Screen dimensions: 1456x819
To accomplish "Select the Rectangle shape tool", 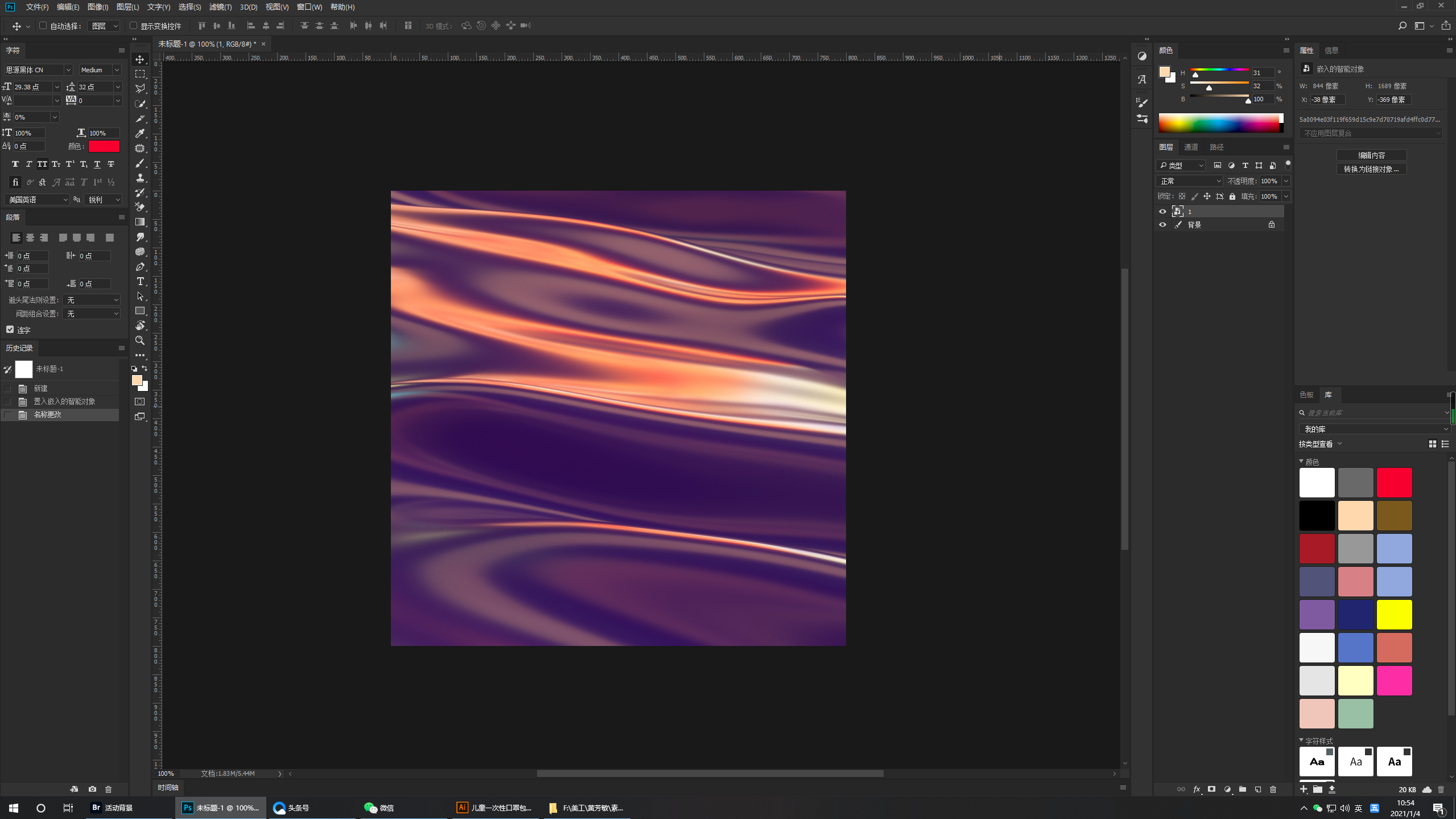I will (139, 311).
